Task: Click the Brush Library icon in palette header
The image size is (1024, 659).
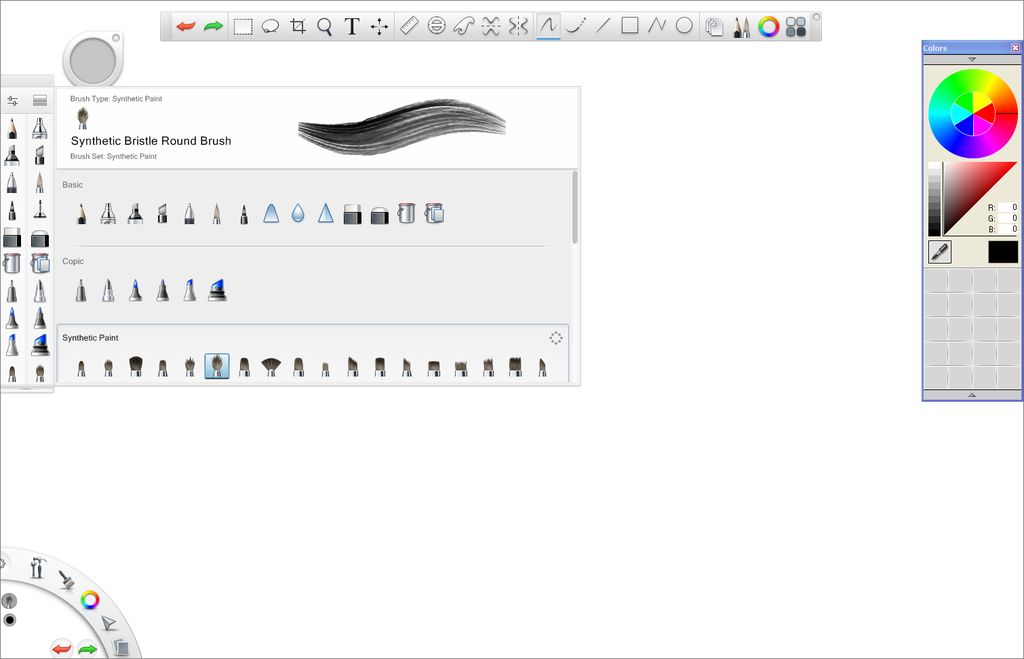Action: tap(40, 101)
